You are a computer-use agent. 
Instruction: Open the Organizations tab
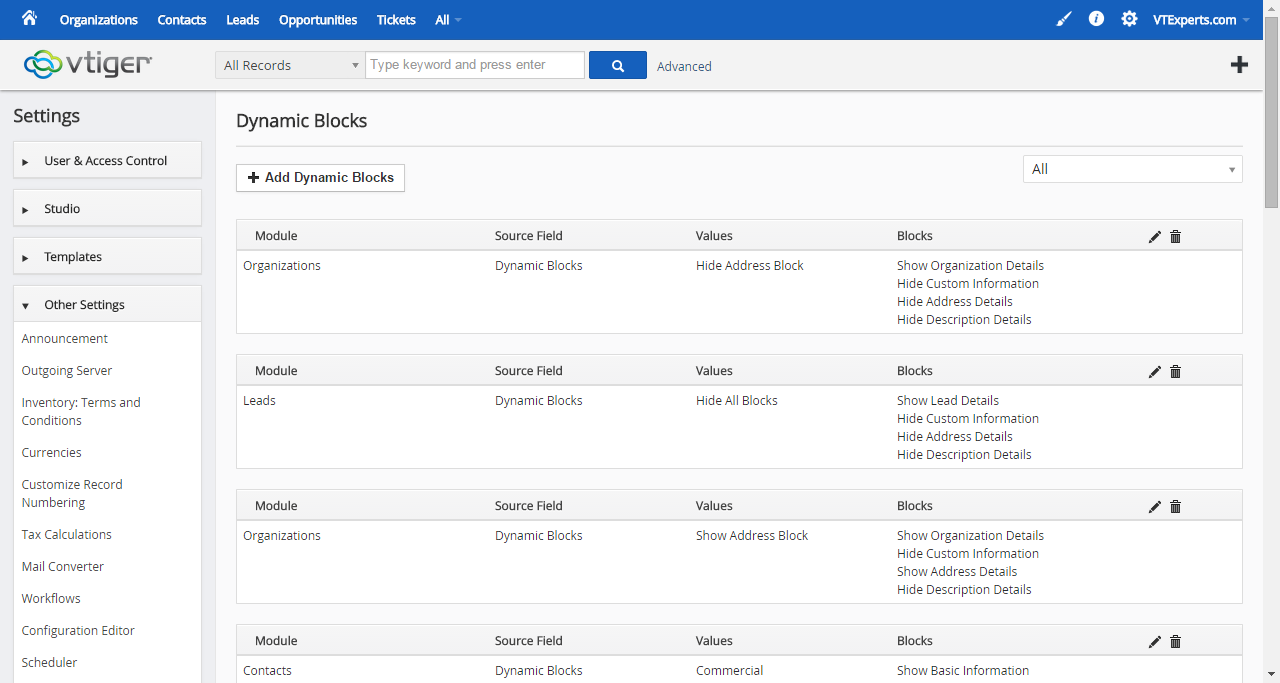[99, 20]
